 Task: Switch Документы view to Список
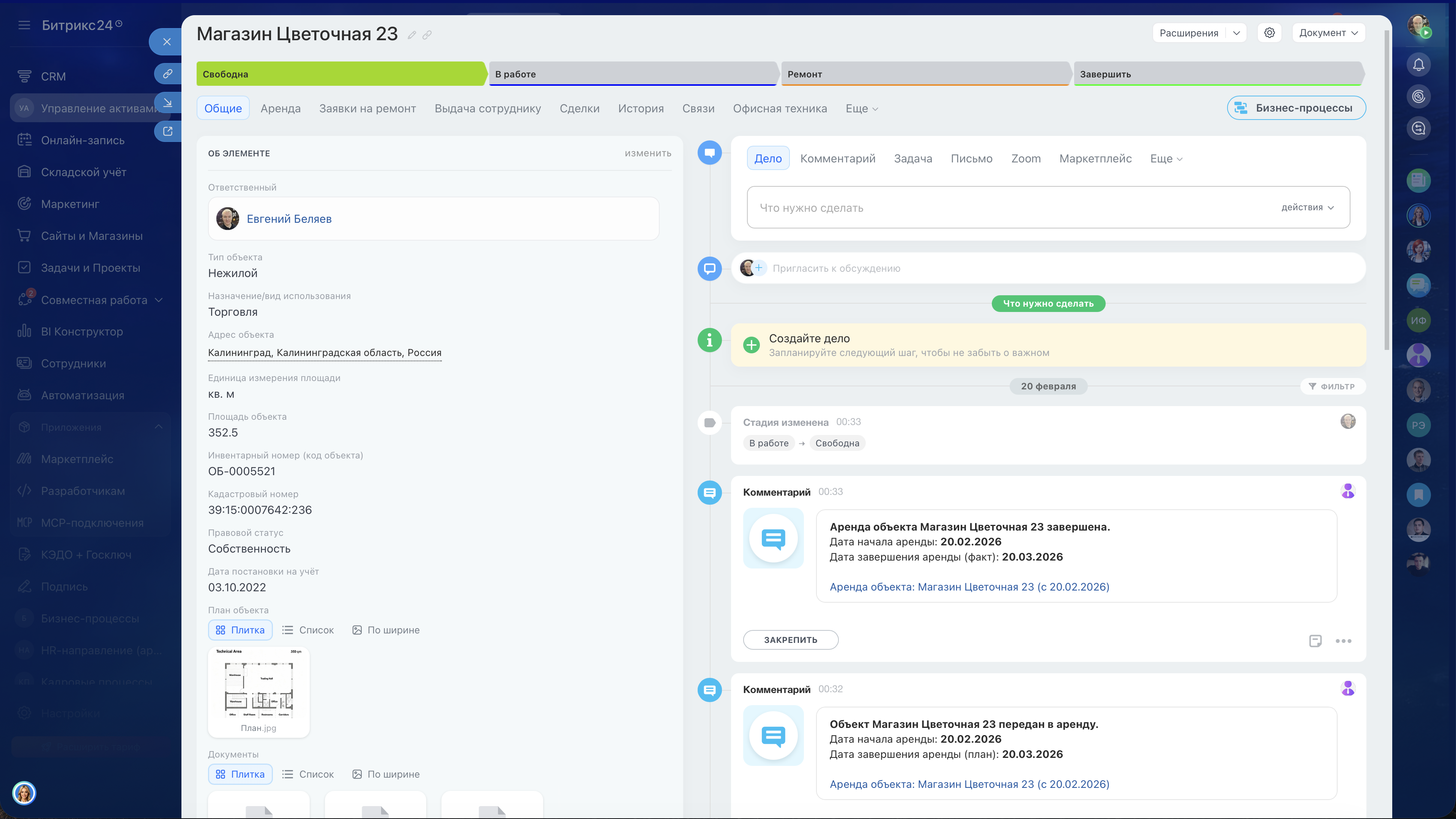308,774
